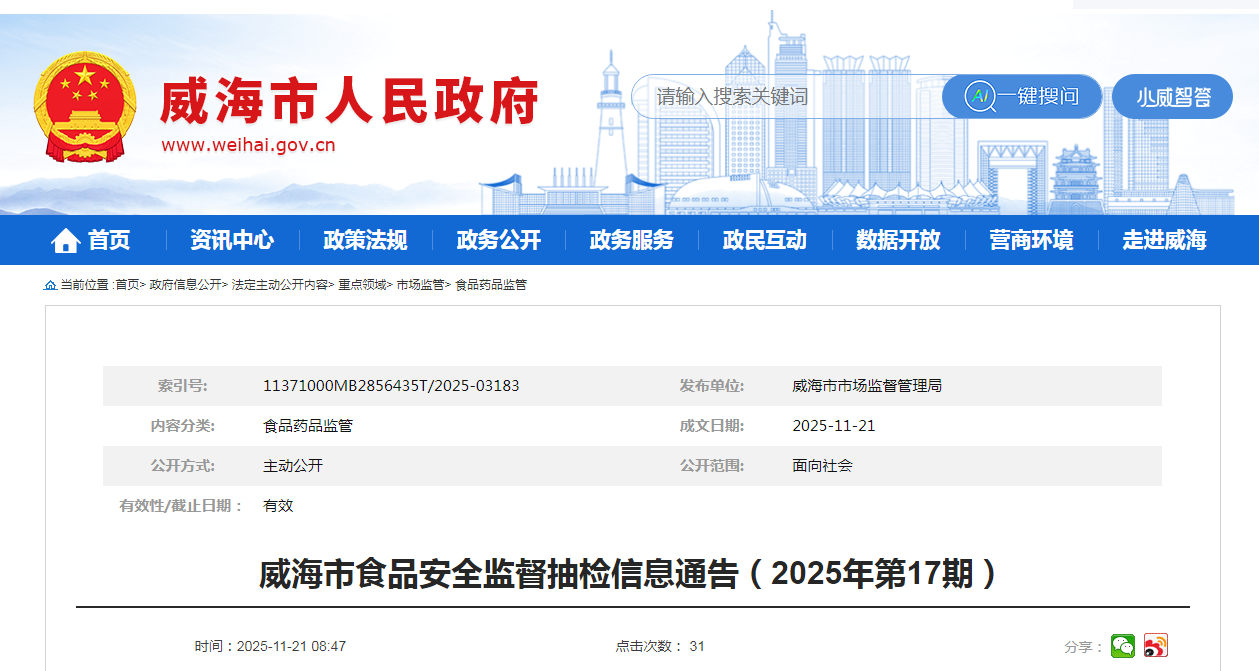The width and height of the screenshot is (1259, 671).
Task: Open 食品药品监管 breadcrumb link
Action: tap(490, 285)
